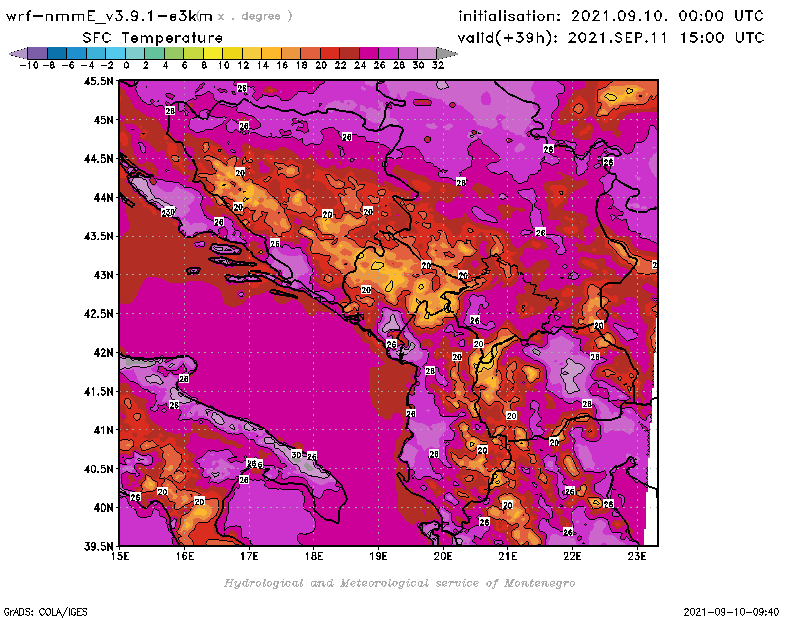Viewport: 800px width, 618px height.
Task: Click the legend swatch between 28 and 30
Action: click(408, 53)
